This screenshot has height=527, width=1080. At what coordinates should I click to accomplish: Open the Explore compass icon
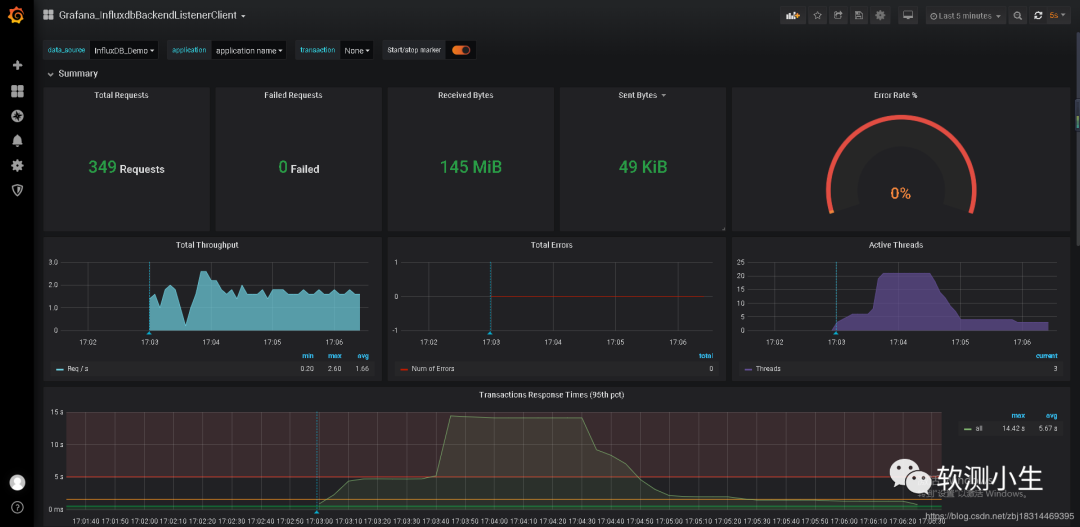click(x=17, y=116)
